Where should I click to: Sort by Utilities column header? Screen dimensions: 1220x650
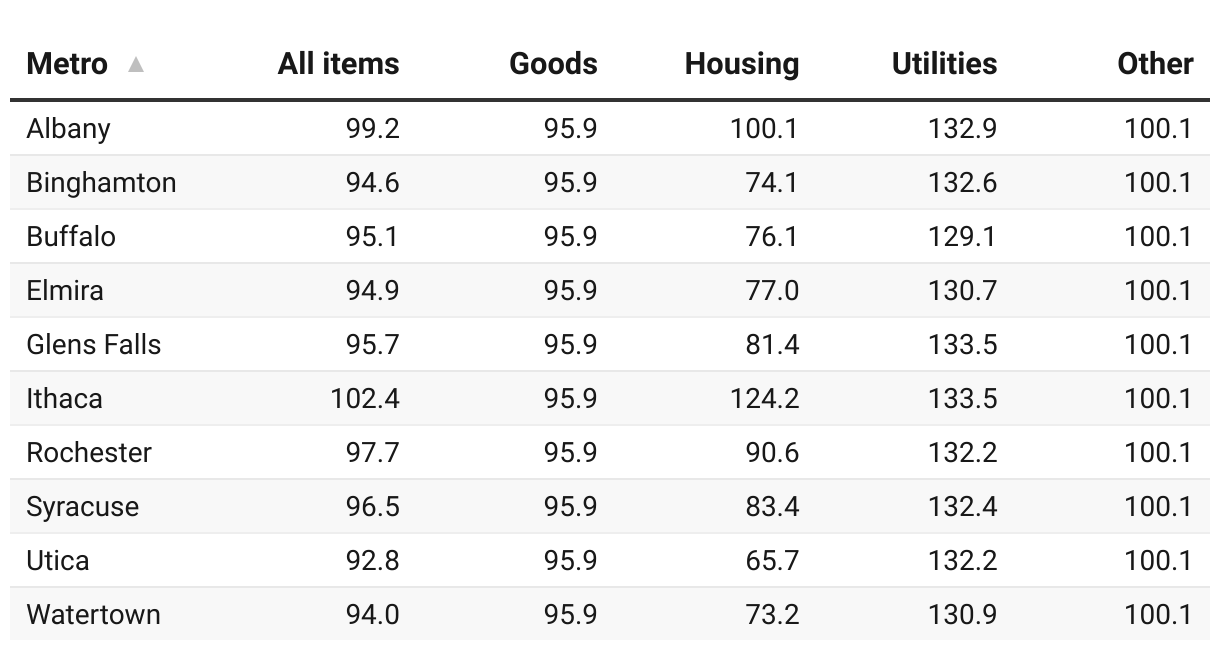click(x=944, y=64)
